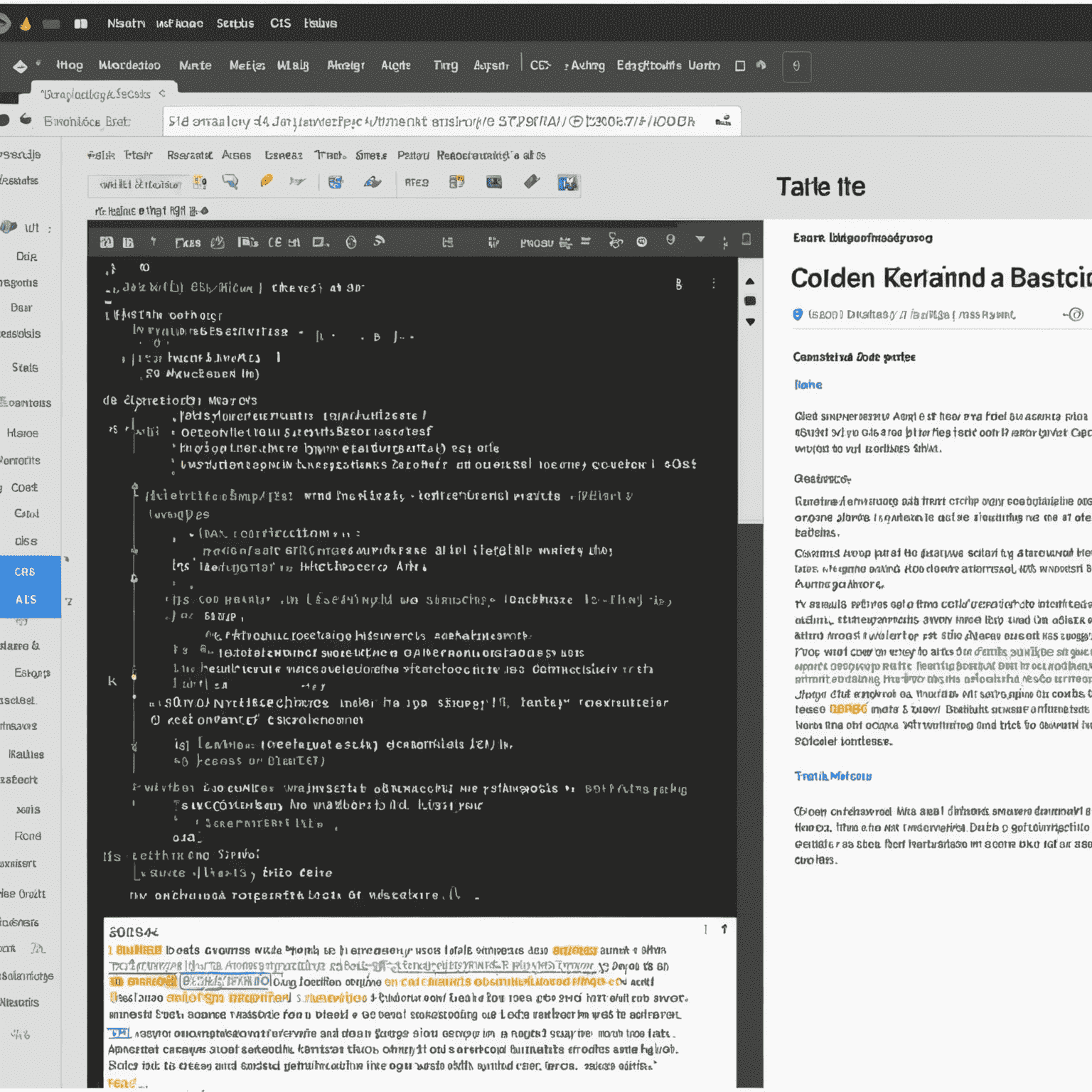Select the eraser-shaped toolbar icon
The height and width of the screenshot is (1092, 1092).
532,182
